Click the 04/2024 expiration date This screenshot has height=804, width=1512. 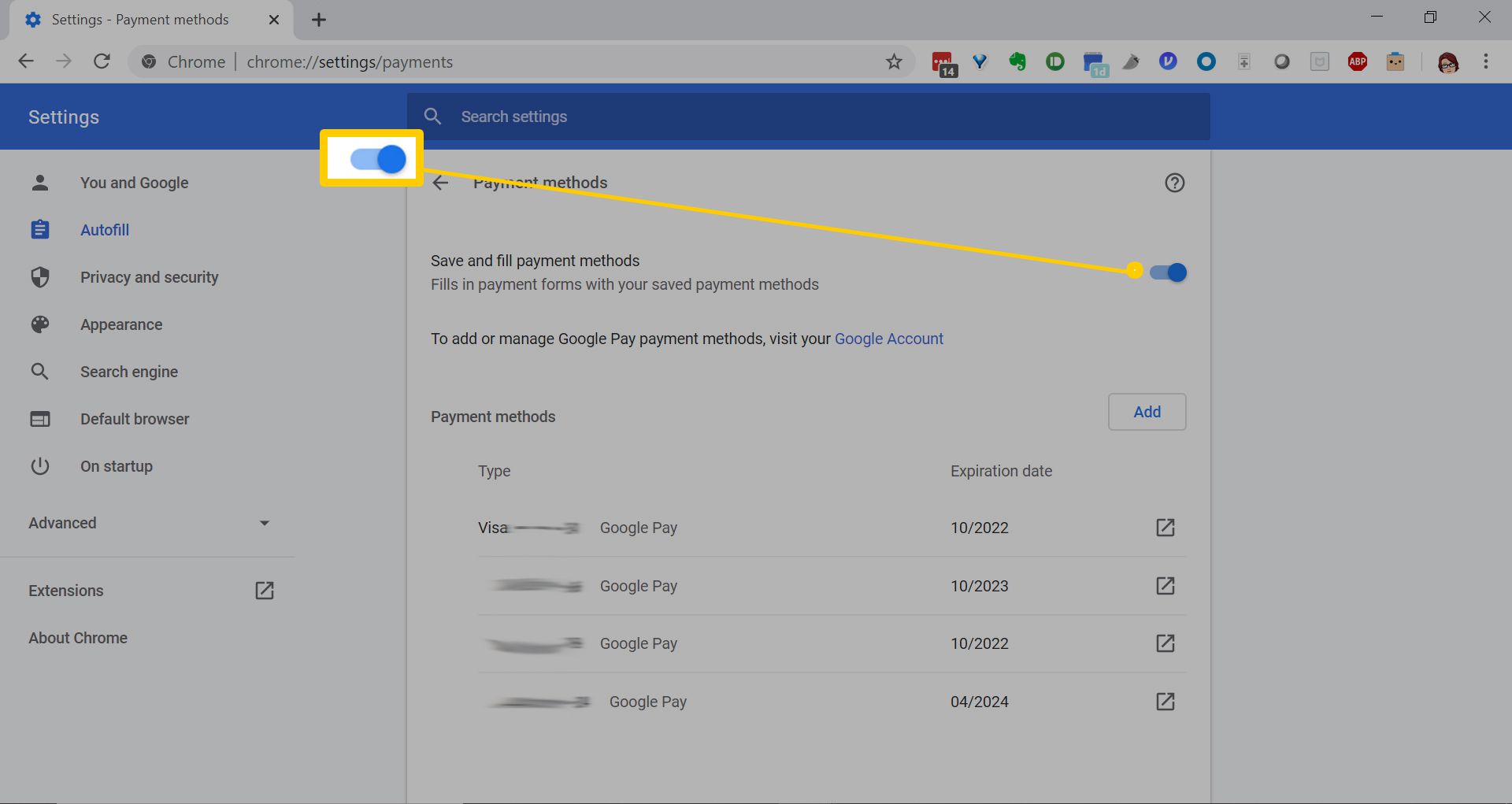979,702
